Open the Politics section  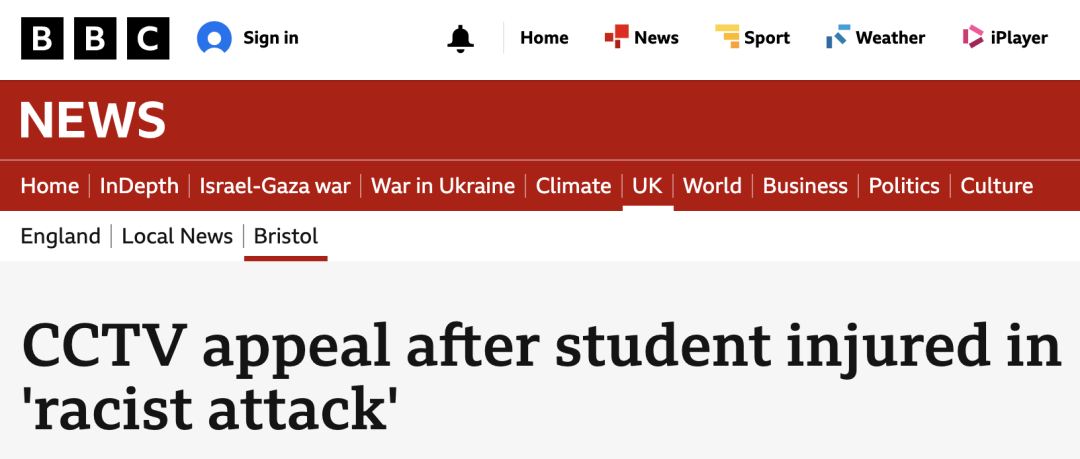pos(904,186)
